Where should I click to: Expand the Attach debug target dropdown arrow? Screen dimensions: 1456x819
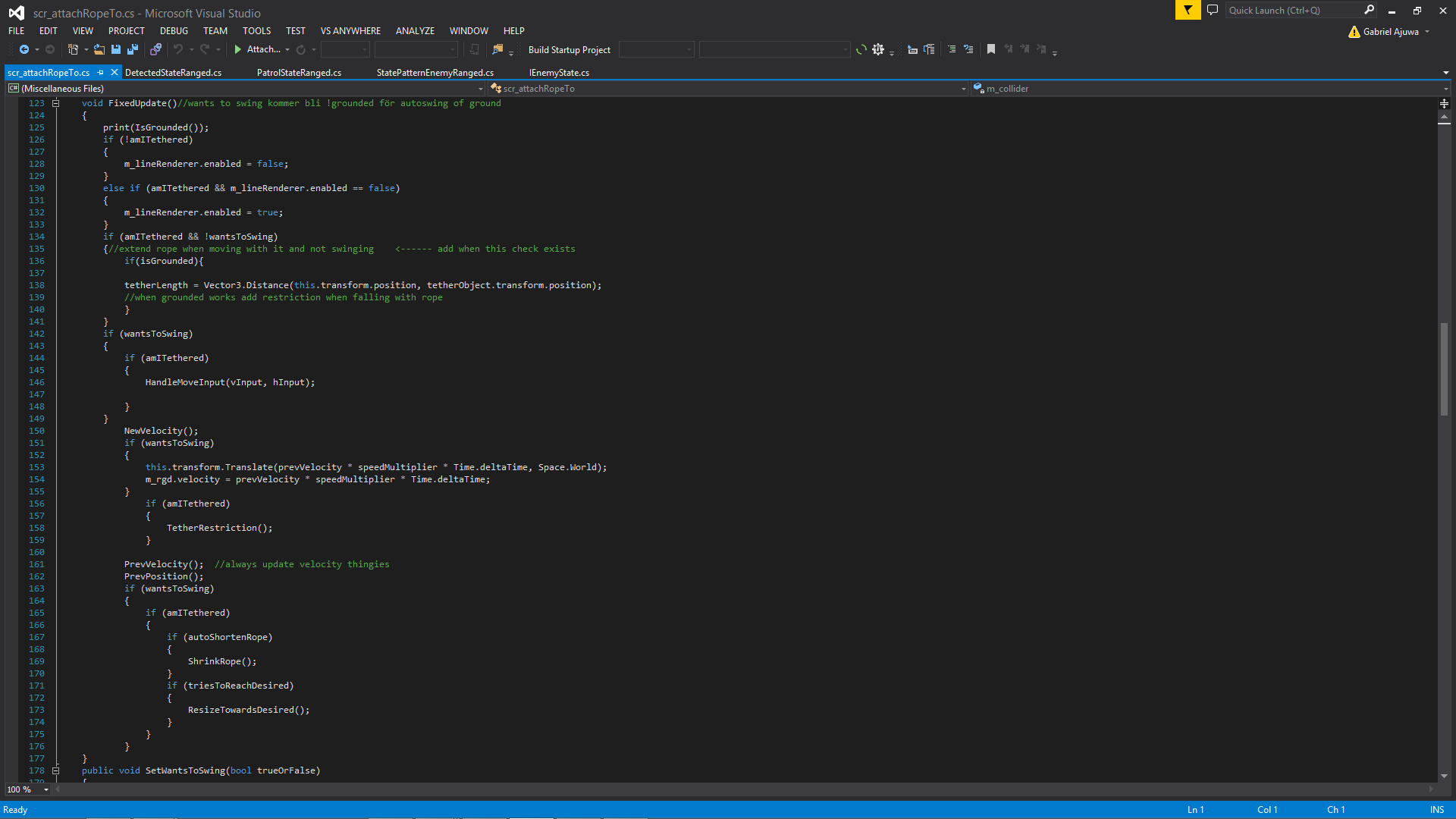(x=287, y=49)
